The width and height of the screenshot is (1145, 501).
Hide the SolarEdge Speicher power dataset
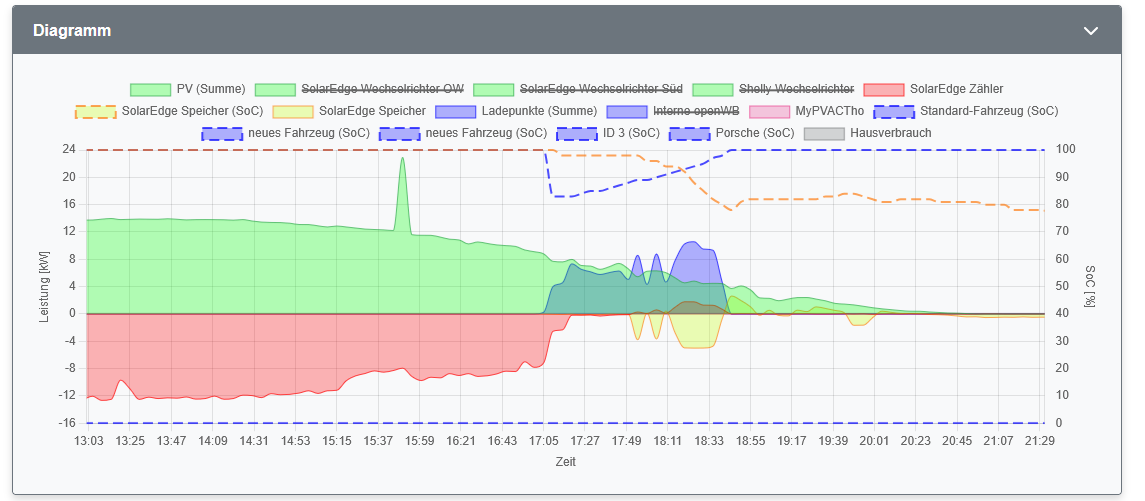(372, 111)
